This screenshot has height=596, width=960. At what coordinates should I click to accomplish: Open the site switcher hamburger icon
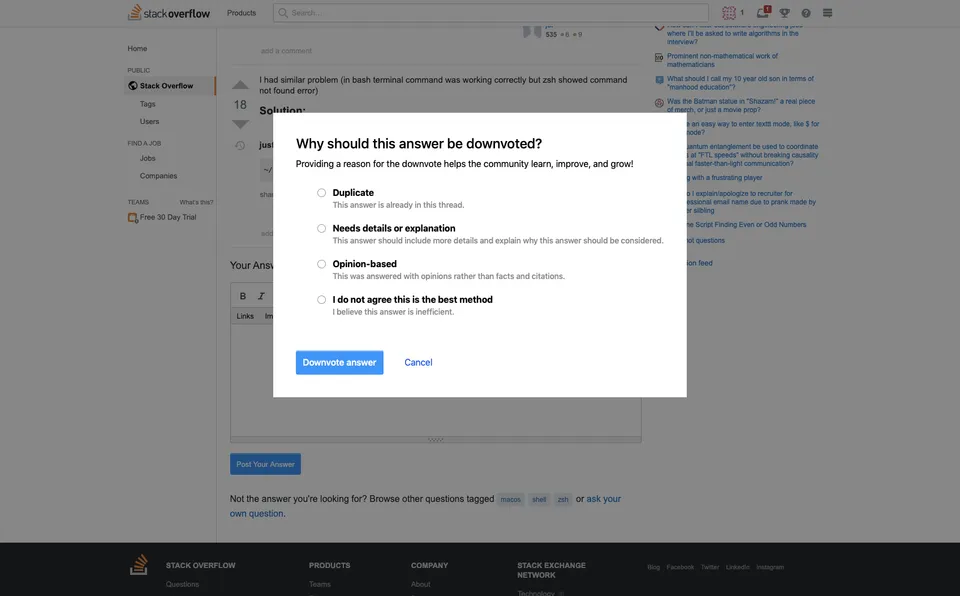[827, 13]
